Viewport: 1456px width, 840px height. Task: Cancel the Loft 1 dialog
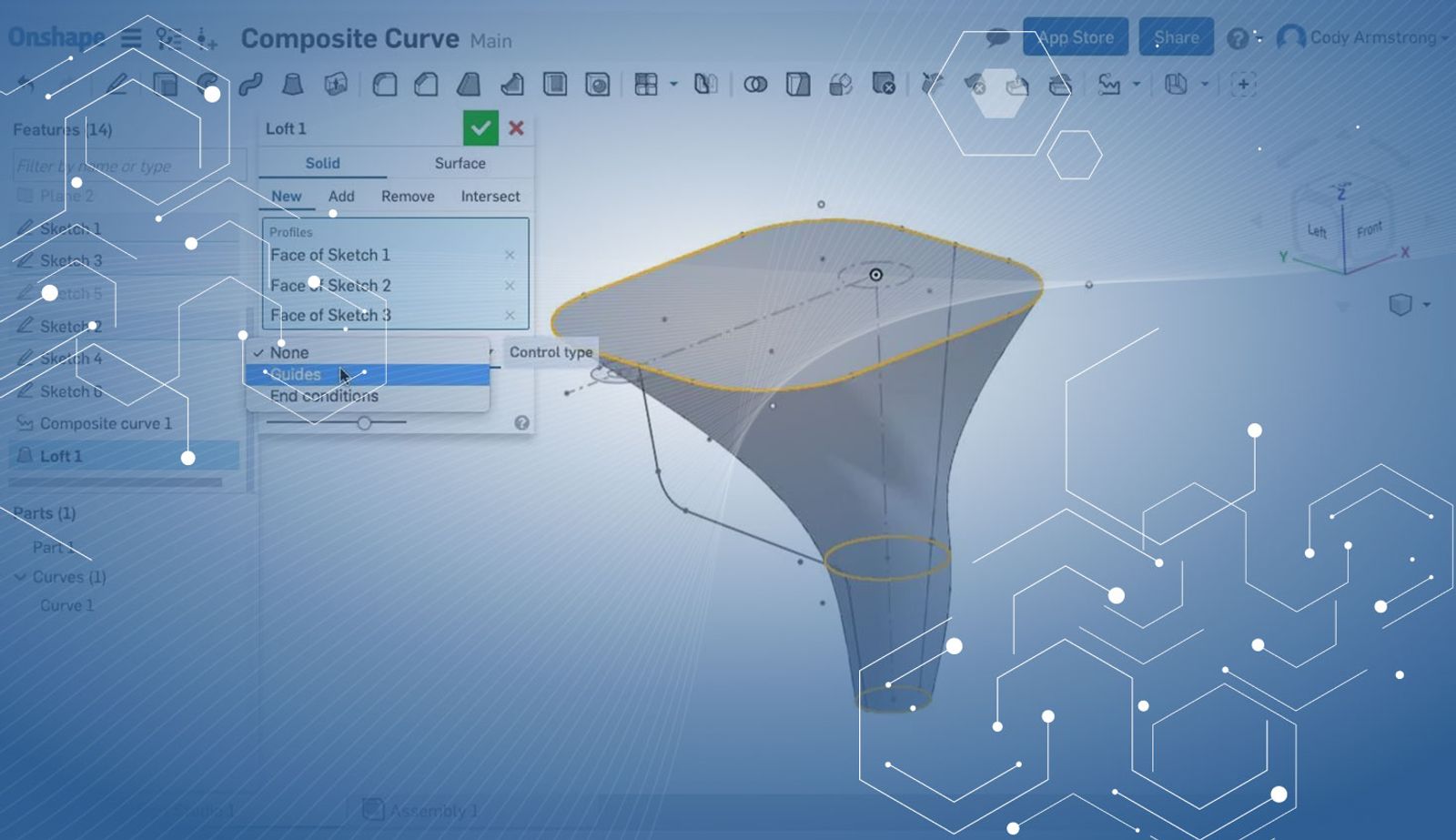516,128
